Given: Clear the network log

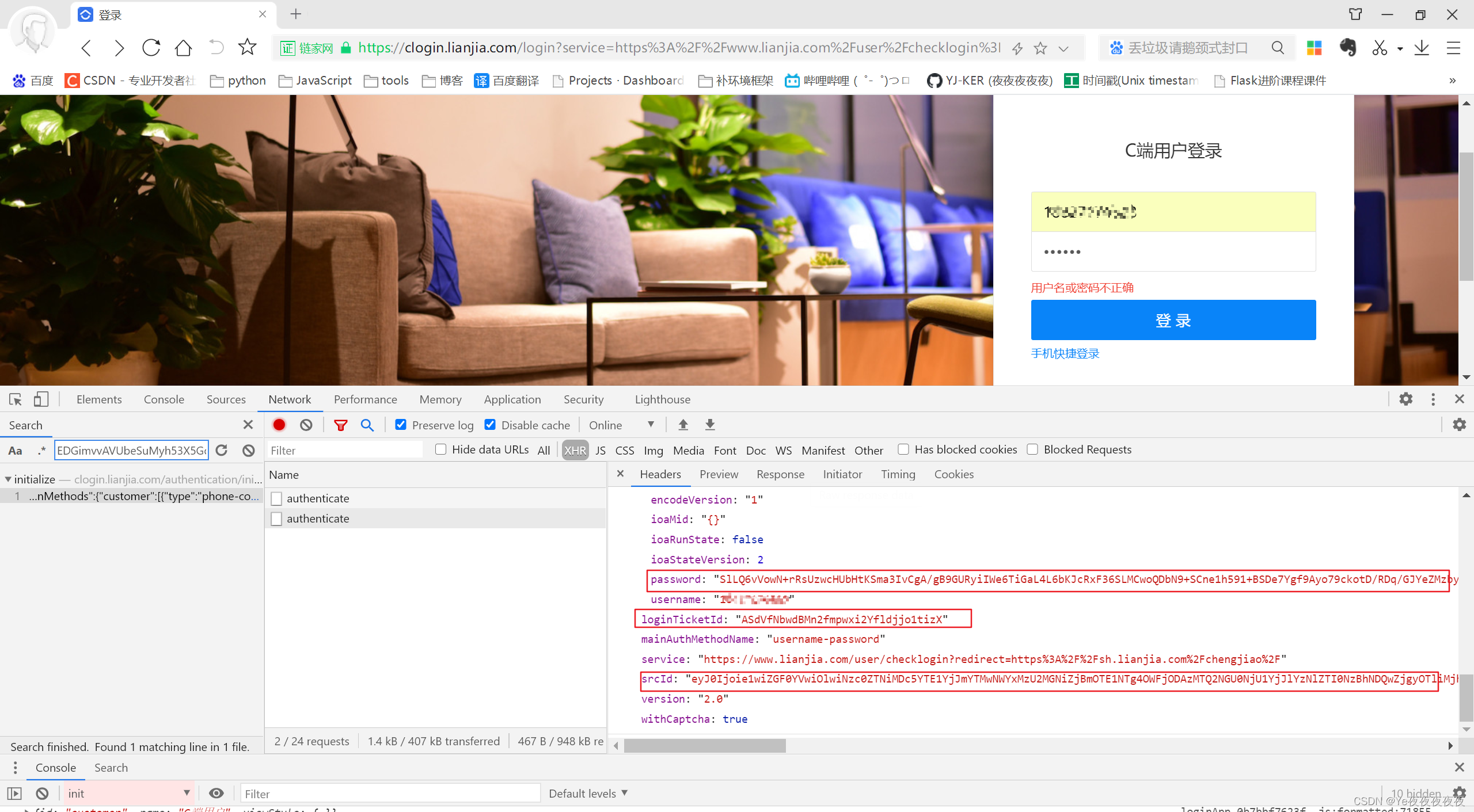Looking at the screenshot, I should [306, 425].
